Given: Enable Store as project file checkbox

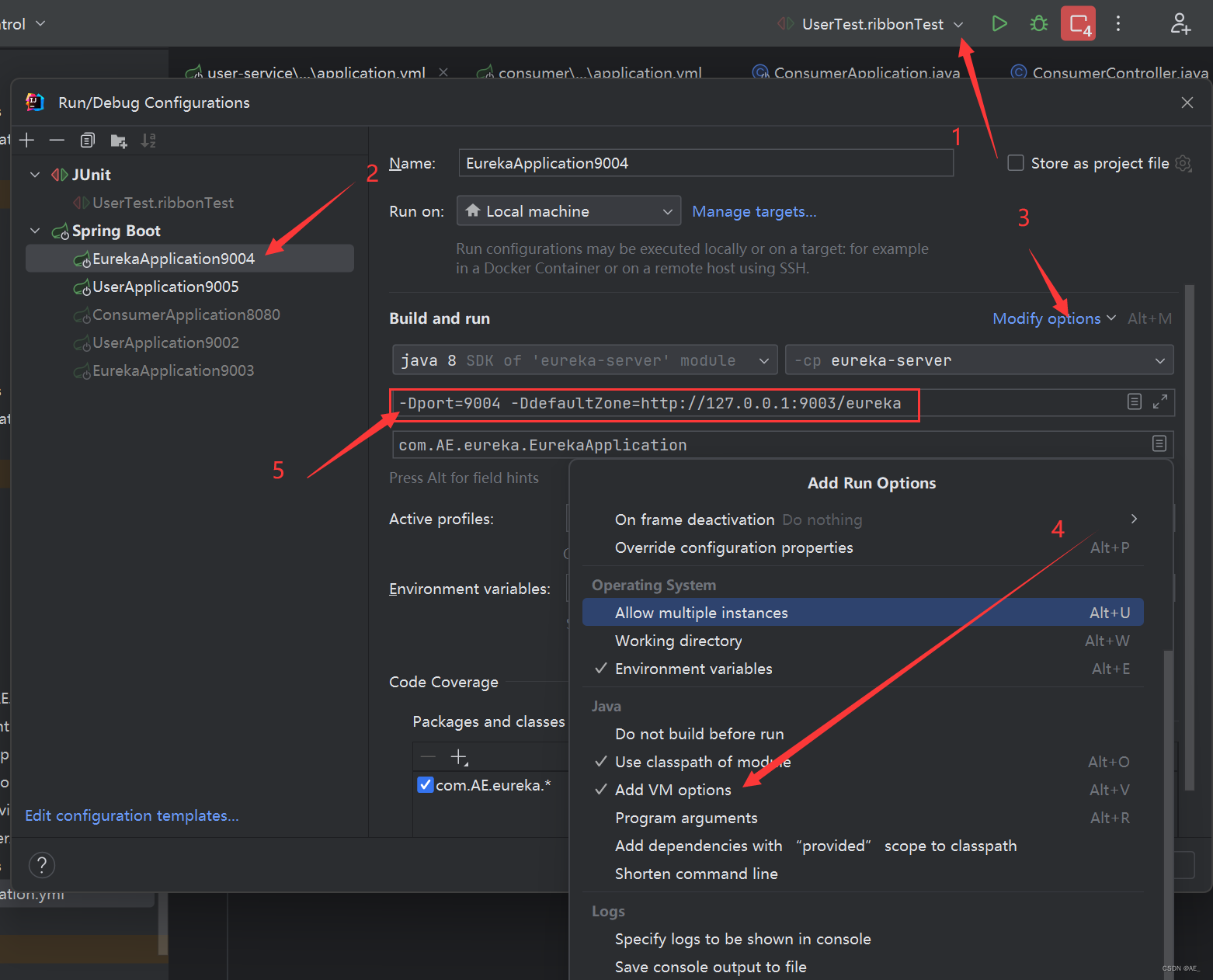Looking at the screenshot, I should click(x=1015, y=163).
